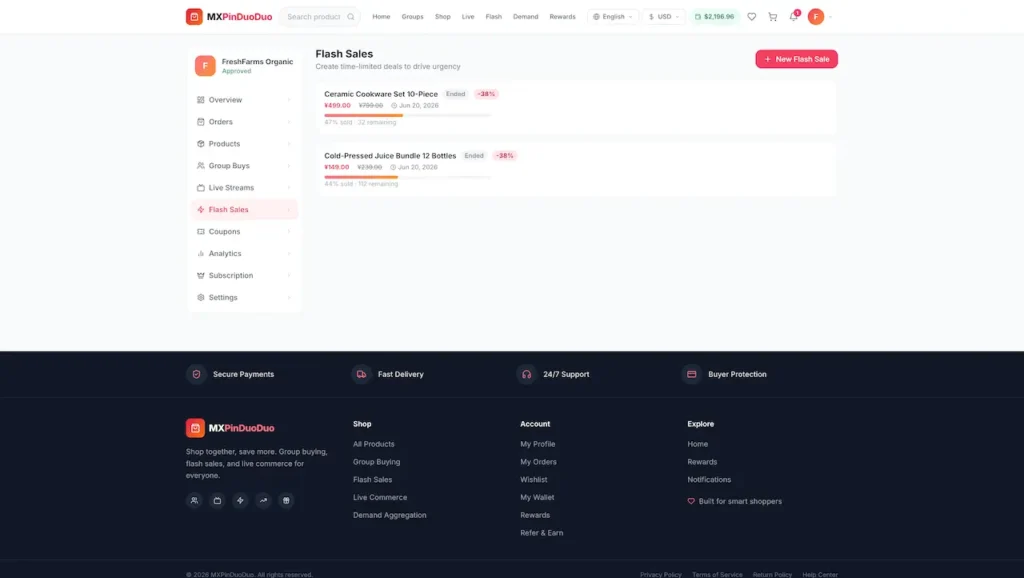
Task: Click the Secure Payments shield icon
Action: 196,374
